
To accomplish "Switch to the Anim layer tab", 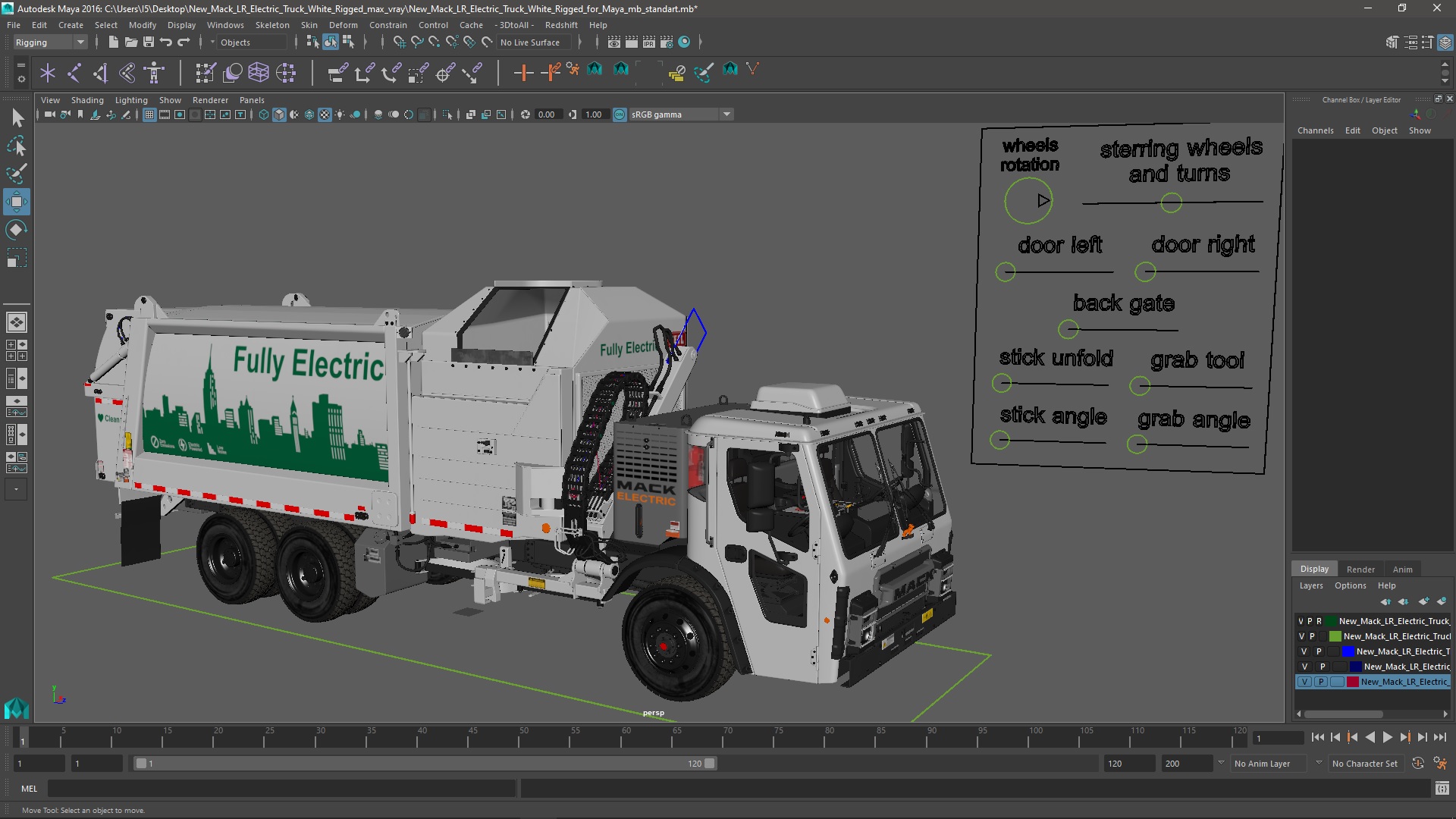I will [1402, 570].
